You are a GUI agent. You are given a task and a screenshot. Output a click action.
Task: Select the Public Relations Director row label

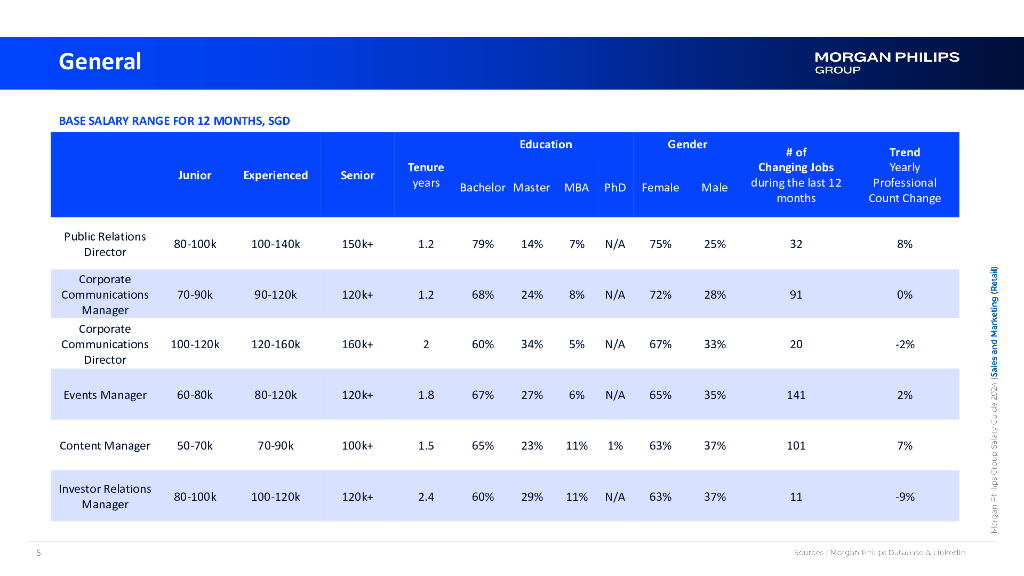(105, 244)
